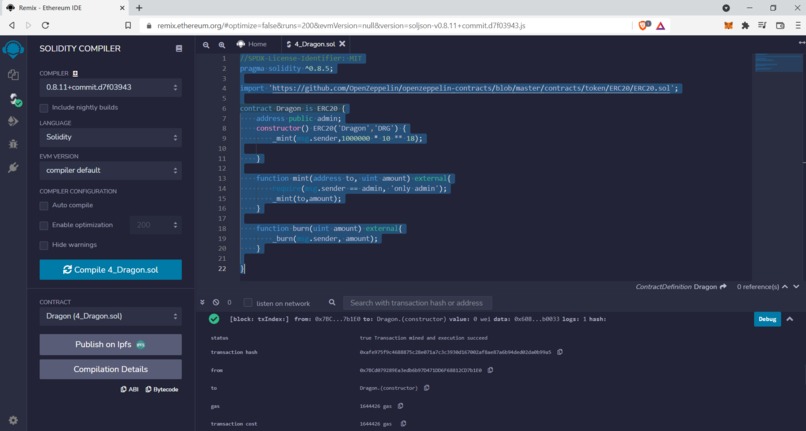Toggle Include nightly builds checkbox
Viewport: 806px width, 431px height.
pyautogui.click(x=44, y=107)
